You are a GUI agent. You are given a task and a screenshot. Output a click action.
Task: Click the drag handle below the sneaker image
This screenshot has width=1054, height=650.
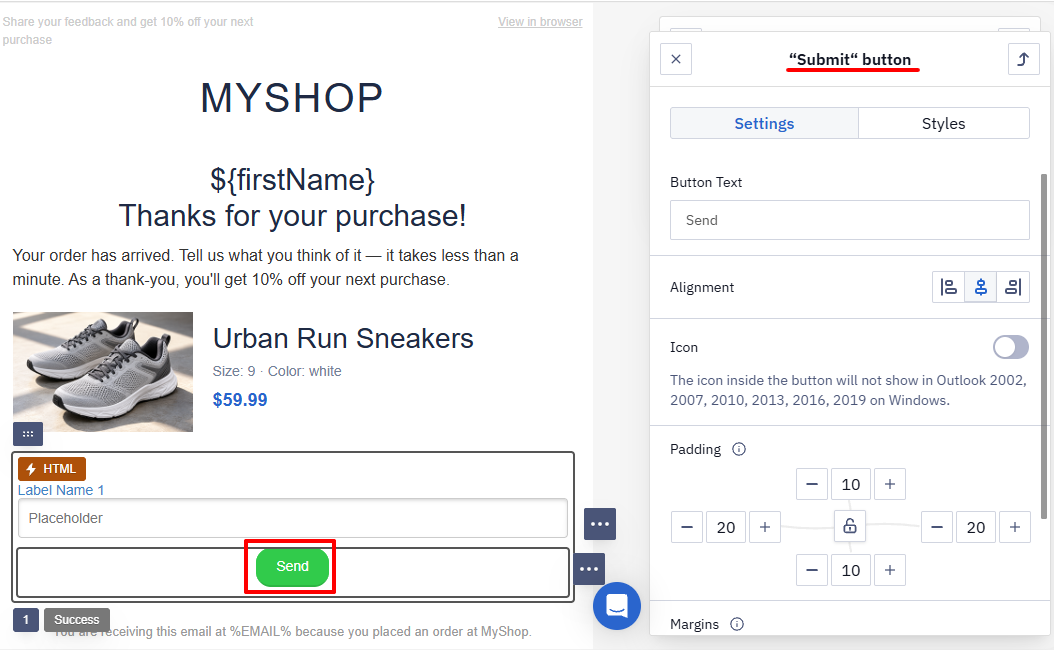pyautogui.click(x=28, y=434)
